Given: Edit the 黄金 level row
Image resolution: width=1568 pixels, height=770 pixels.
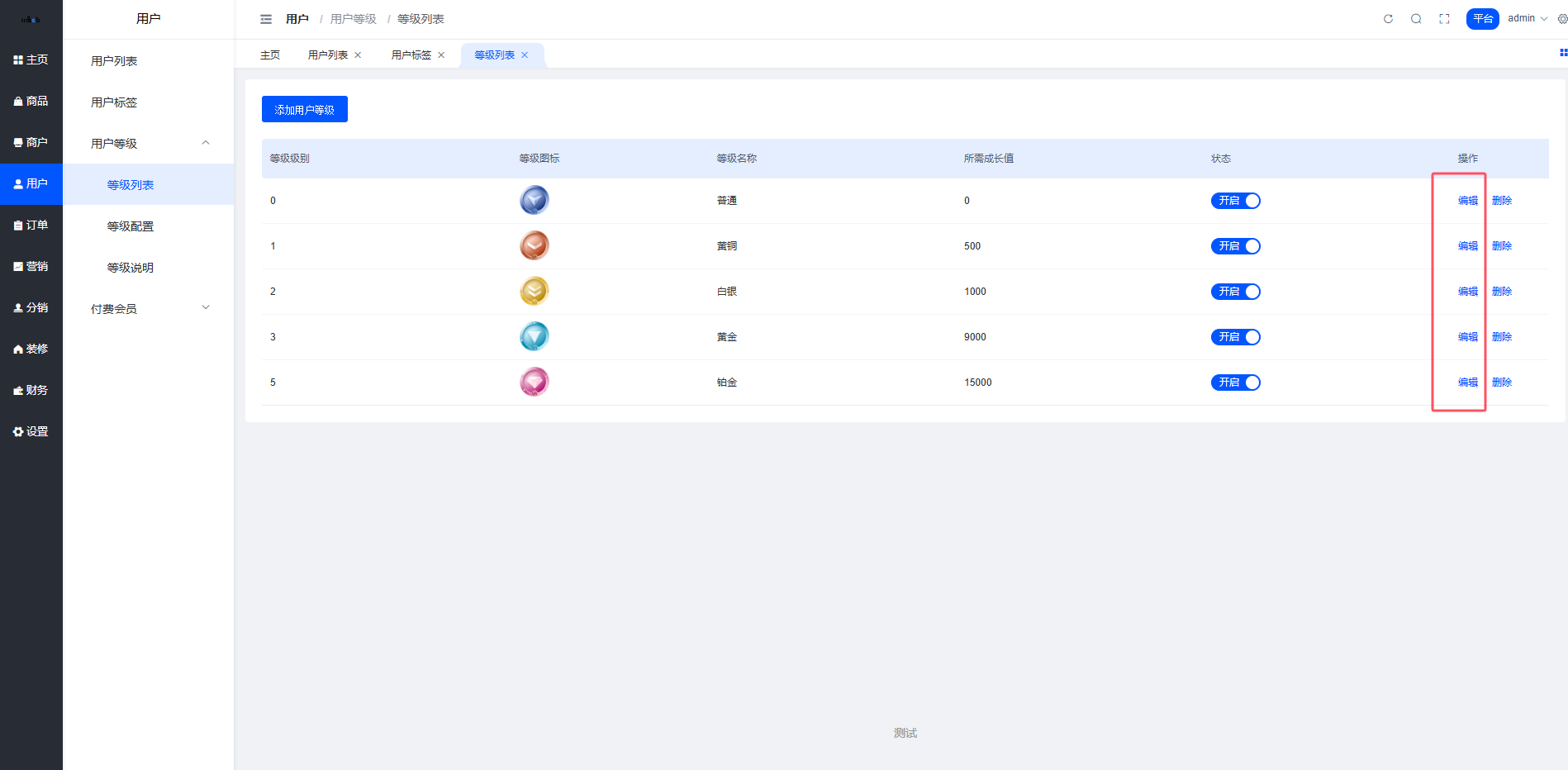Looking at the screenshot, I should [1467, 337].
